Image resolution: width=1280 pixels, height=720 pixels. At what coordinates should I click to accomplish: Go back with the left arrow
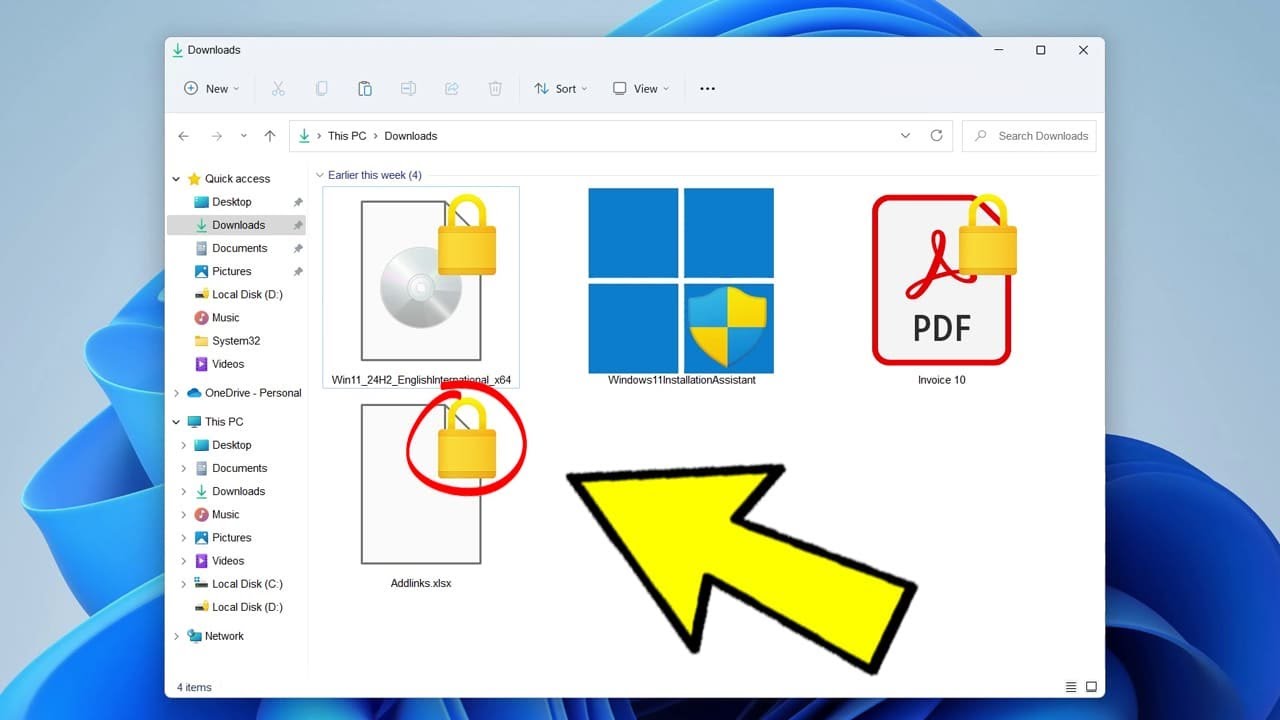click(x=183, y=136)
